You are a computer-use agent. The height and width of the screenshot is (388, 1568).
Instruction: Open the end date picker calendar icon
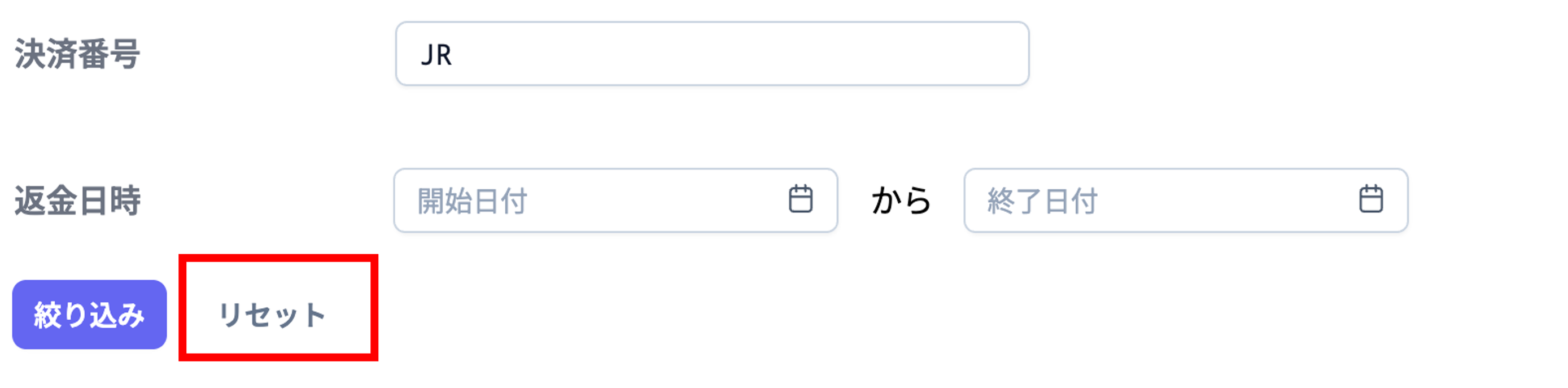pyautogui.click(x=1371, y=199)
